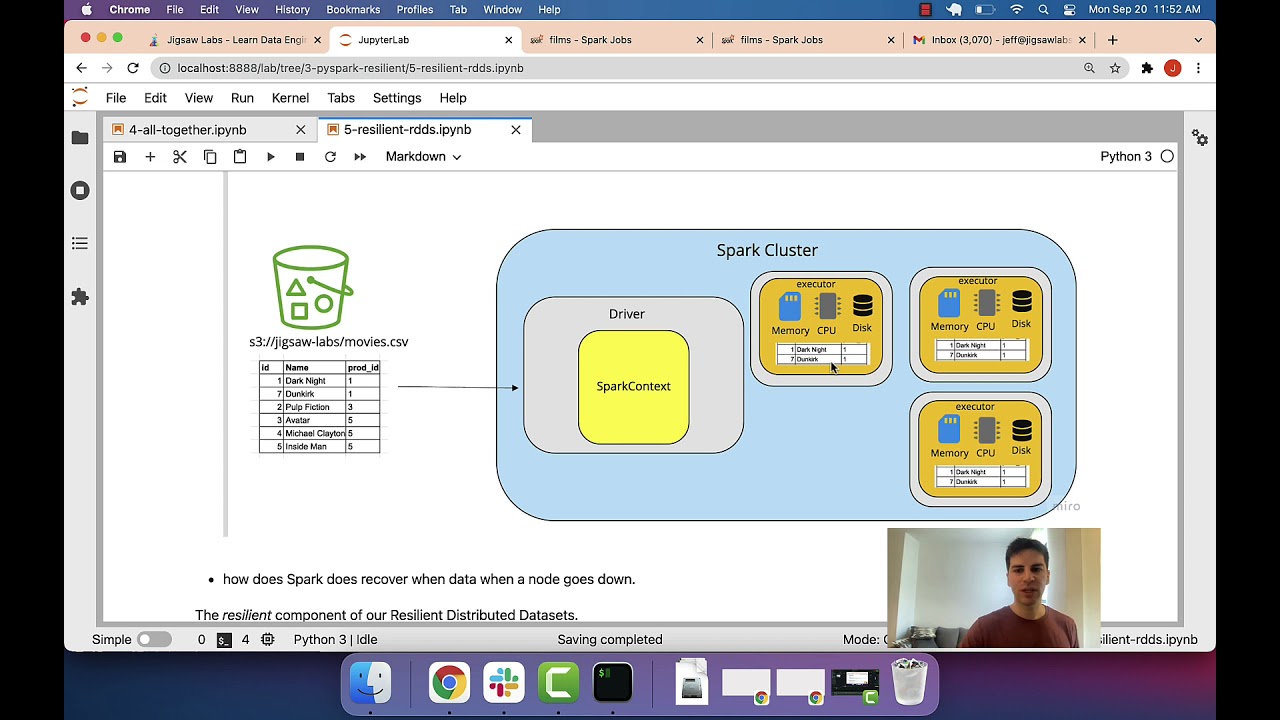The width and height of the screenshot is (1280, 720).
Task: Open Chrome zoom magnifier in address bar
Action: pos(1089,68)
